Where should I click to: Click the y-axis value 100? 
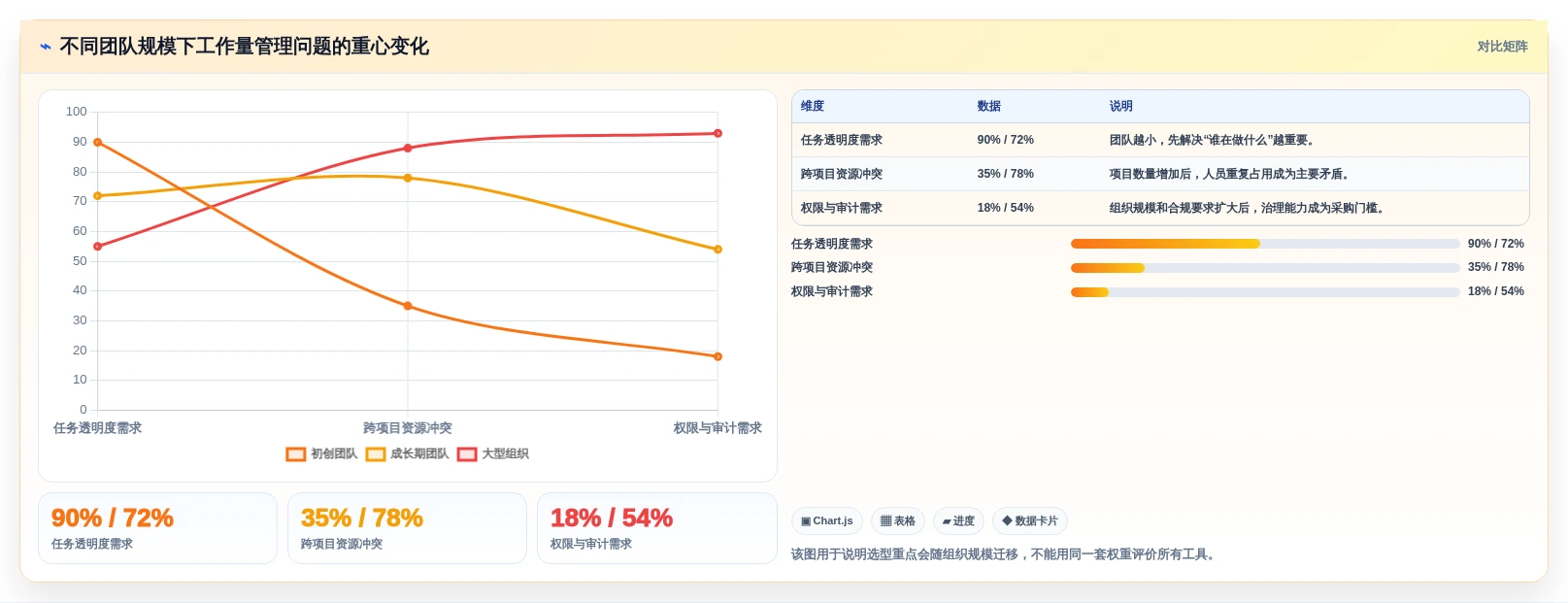pyautogui.click(x=77, y=113)
